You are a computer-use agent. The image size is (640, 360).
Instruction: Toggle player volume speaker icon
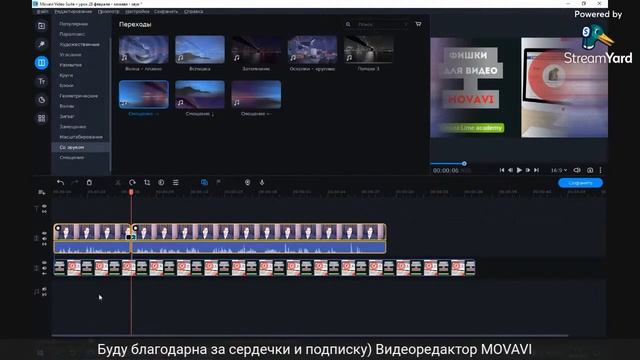click(x=577, y=170)
